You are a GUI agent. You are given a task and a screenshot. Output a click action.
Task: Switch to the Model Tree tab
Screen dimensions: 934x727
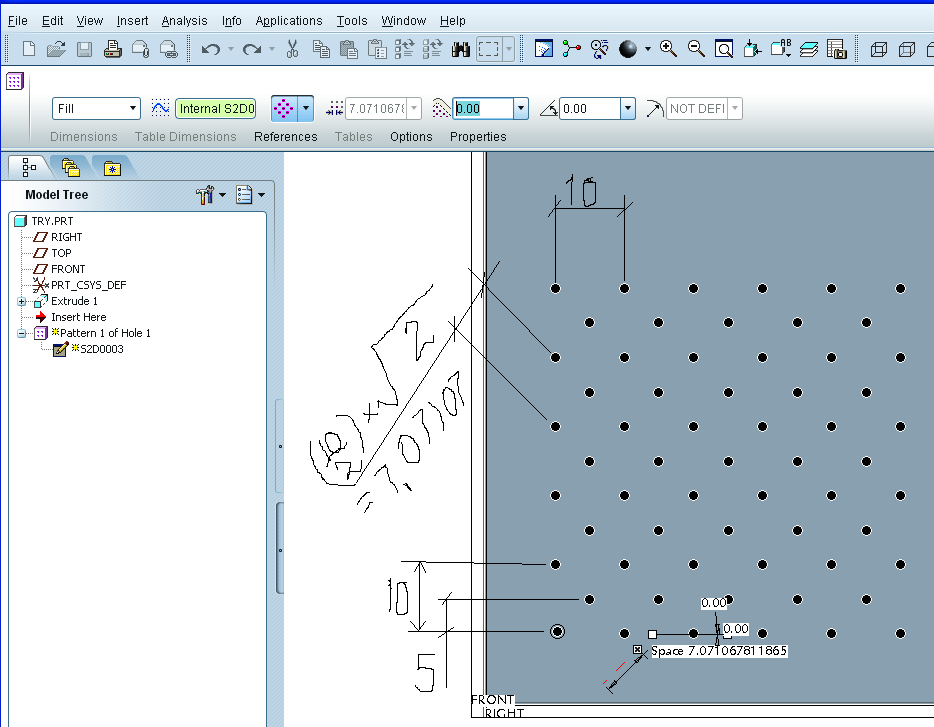point(29,167)
